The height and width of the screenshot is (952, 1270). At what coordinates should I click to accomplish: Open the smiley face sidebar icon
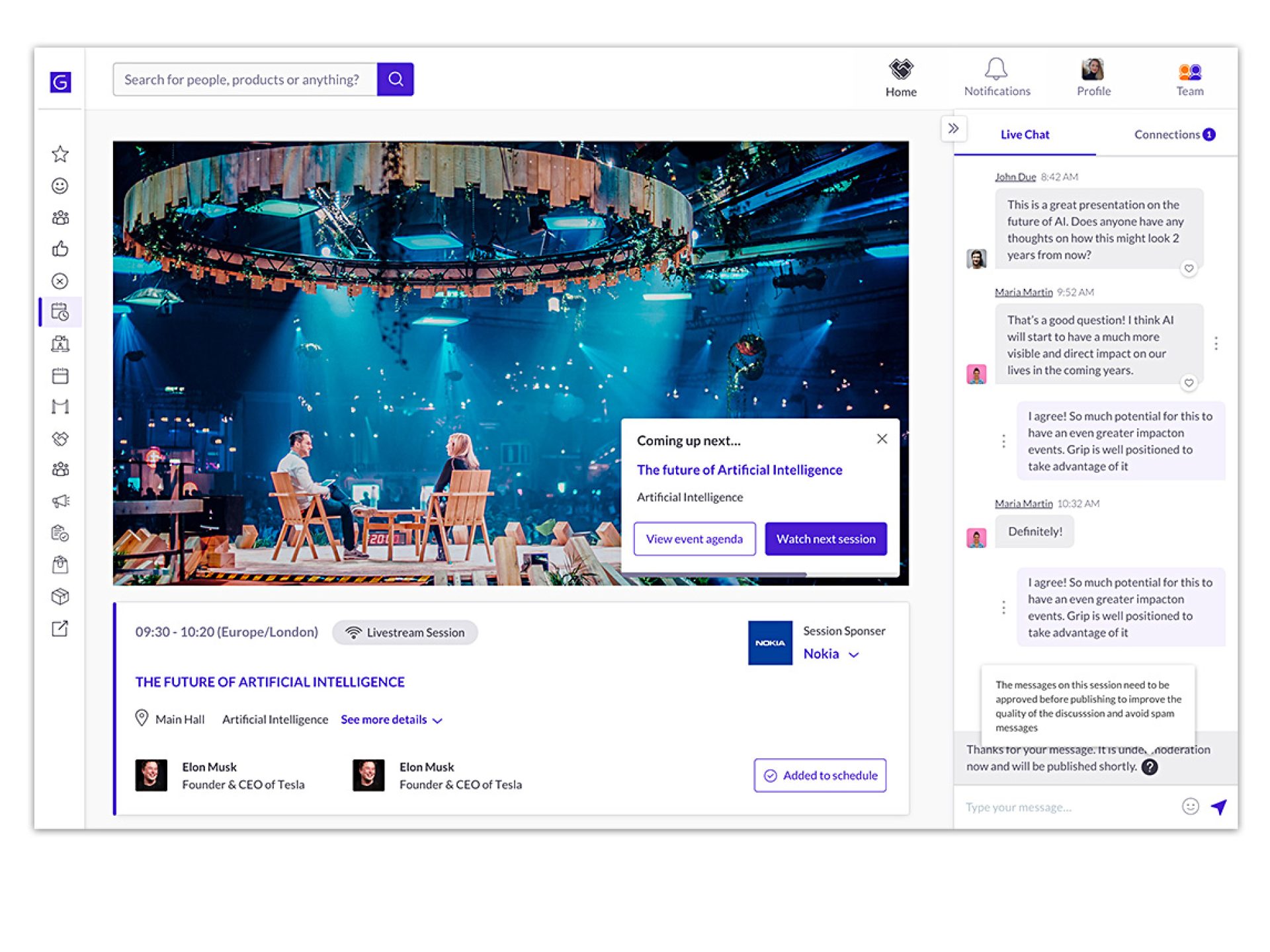(x=60, y=186)
